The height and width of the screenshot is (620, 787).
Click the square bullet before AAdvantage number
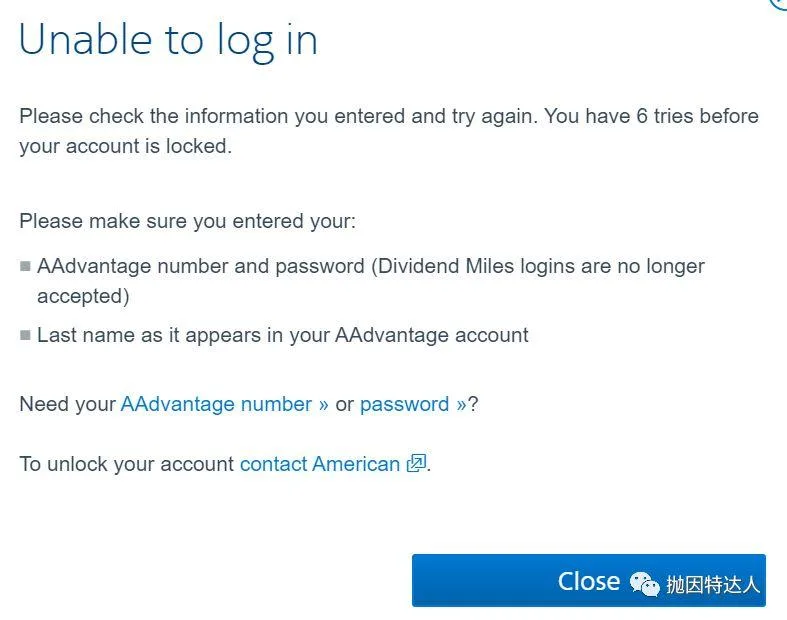(25, 267)
